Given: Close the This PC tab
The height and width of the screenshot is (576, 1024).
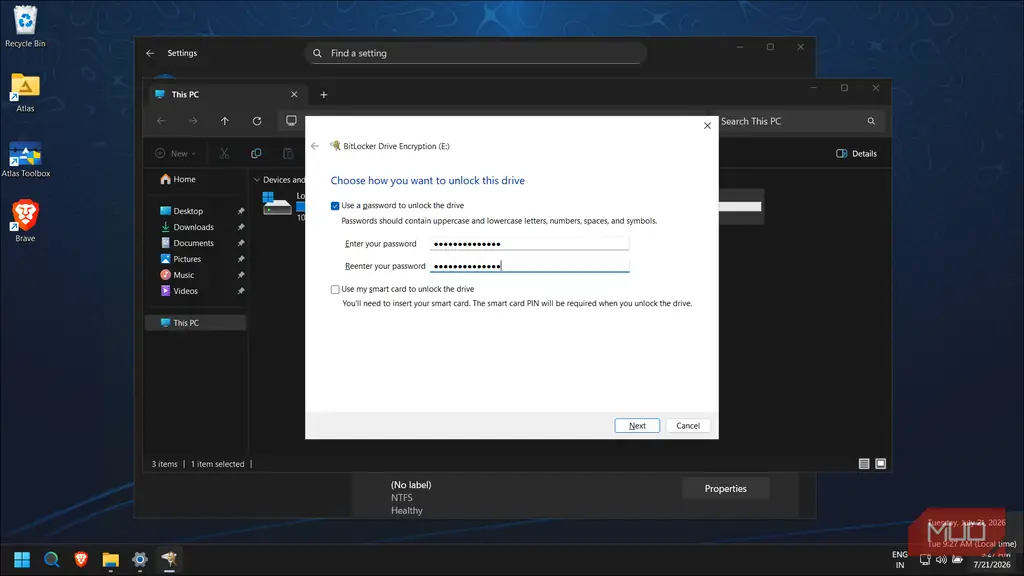Looking at the screenshot, I should 294,95.
